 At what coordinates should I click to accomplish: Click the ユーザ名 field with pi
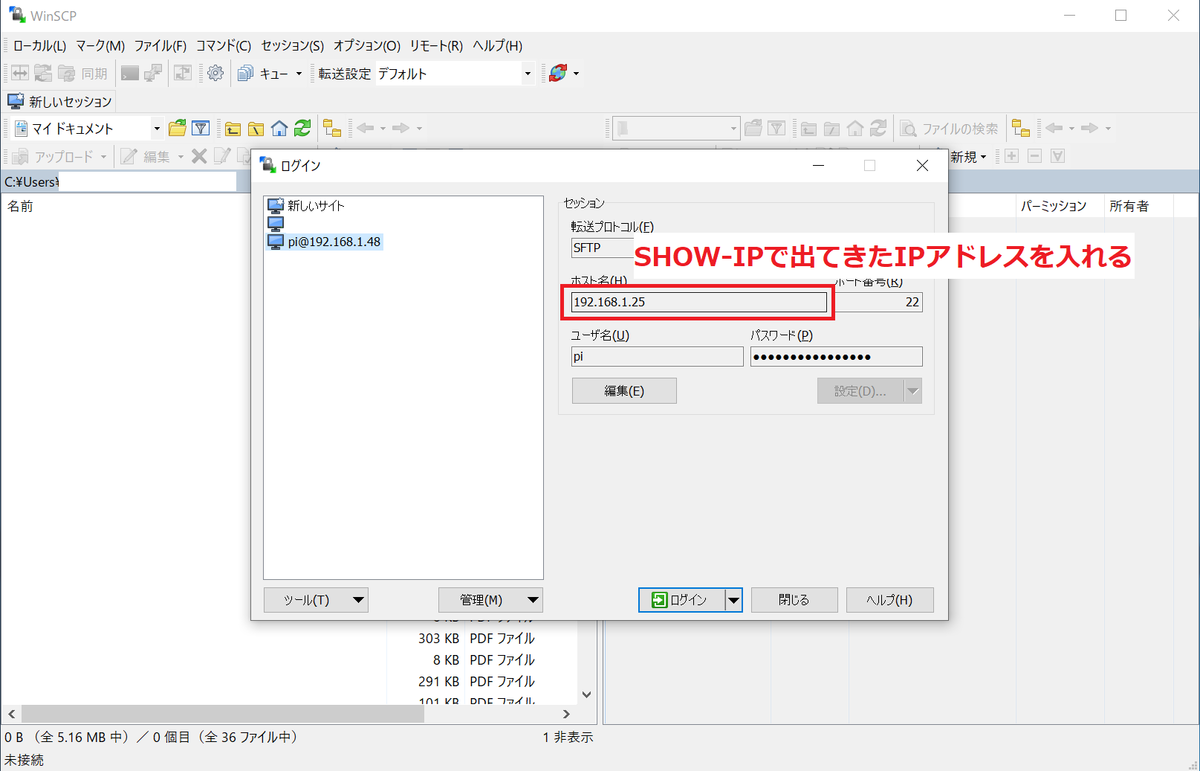tap(657, 357)
